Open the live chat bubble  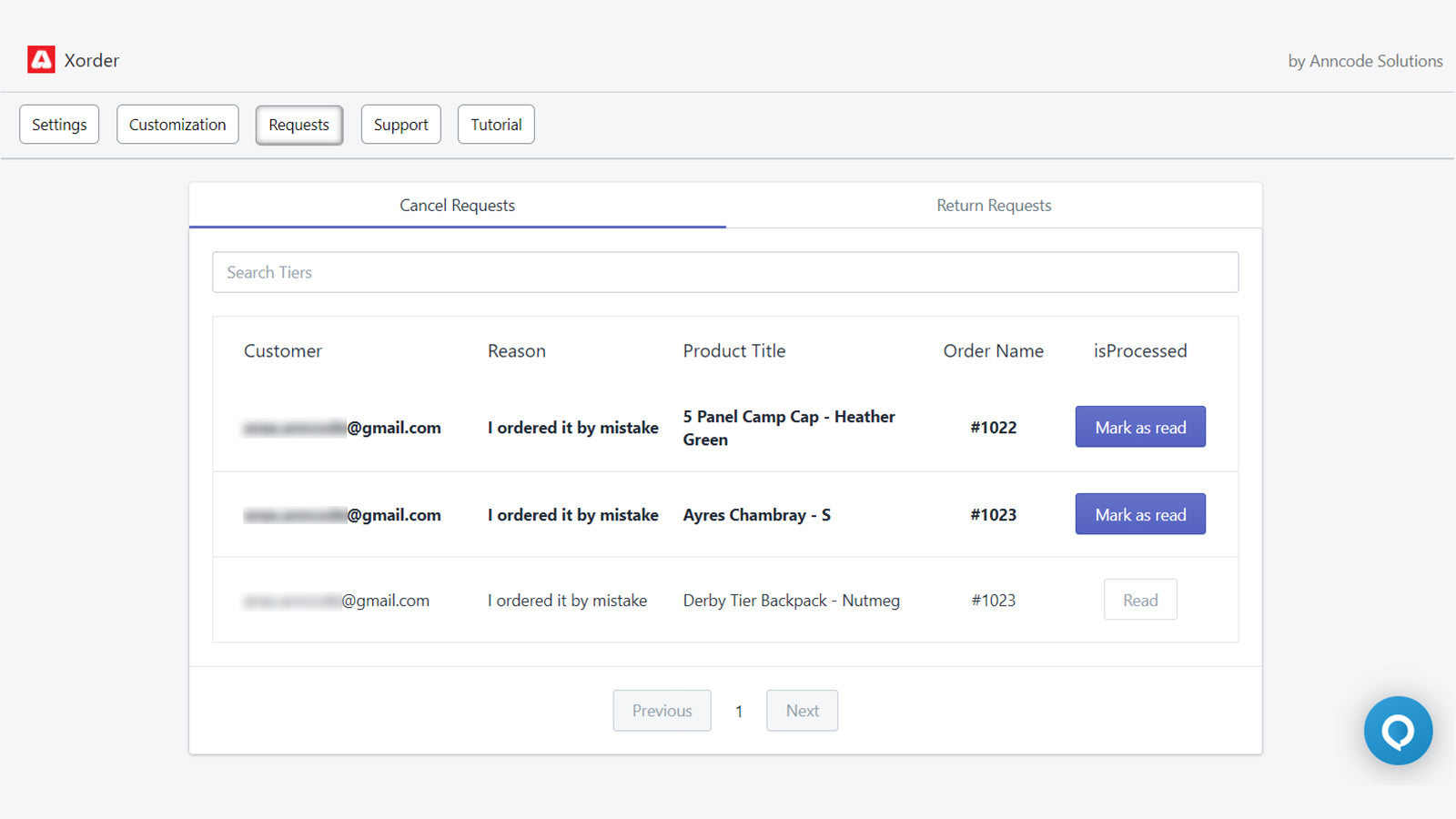(x=1398, y=730)
